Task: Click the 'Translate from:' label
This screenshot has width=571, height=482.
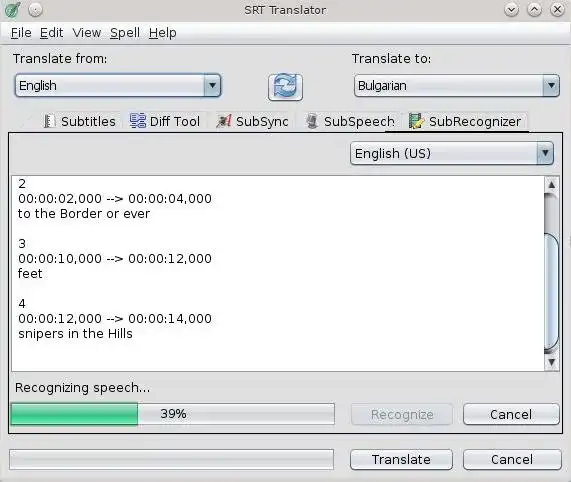Action: pyautogui.click(x=60, y=59)
